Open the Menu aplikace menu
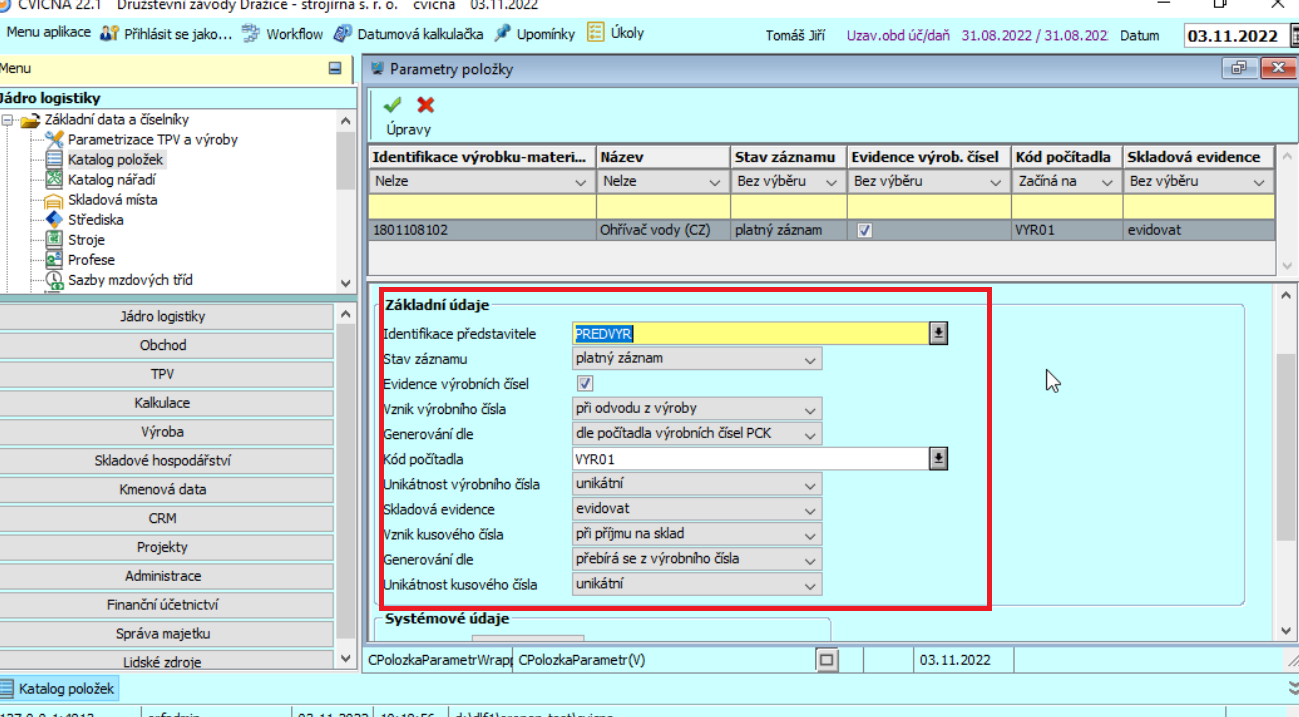 point(49,33)
